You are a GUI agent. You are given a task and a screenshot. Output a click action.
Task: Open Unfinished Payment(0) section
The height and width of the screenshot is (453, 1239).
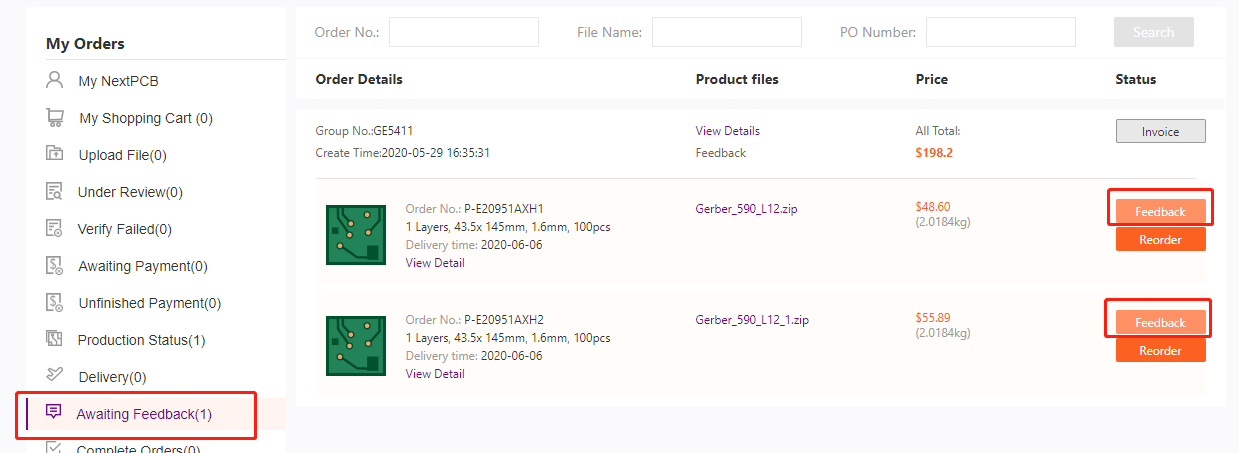[x=149, y=303]
